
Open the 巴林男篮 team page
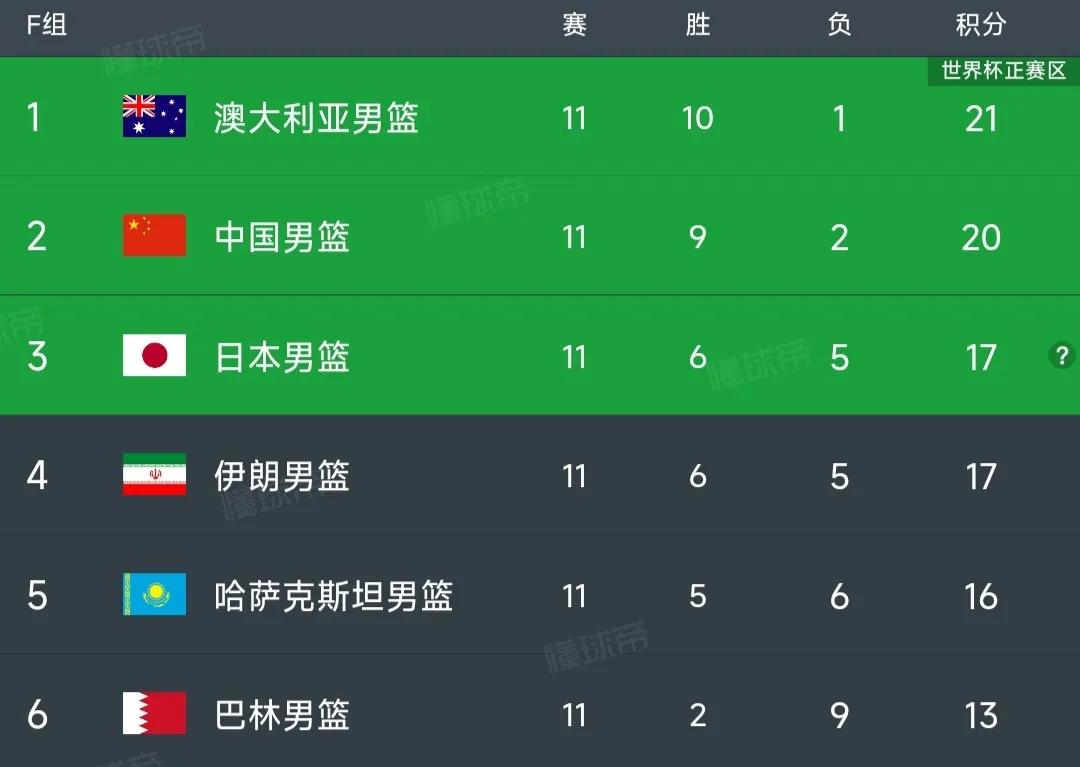pyautogui.click(x=283, y=717)
